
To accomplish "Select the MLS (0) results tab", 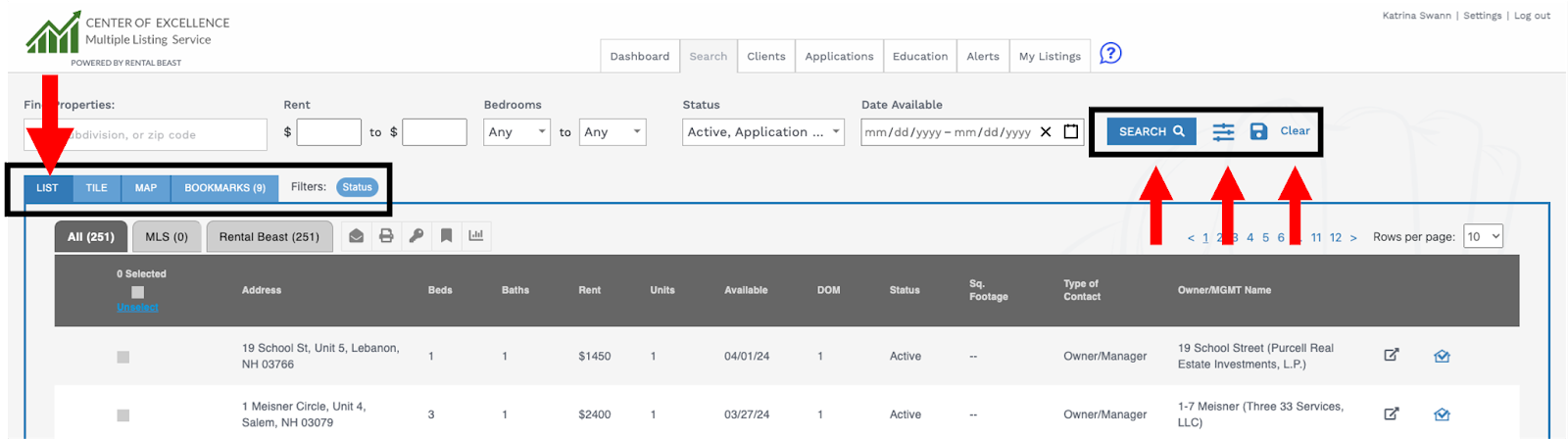I will pos(167,236).
